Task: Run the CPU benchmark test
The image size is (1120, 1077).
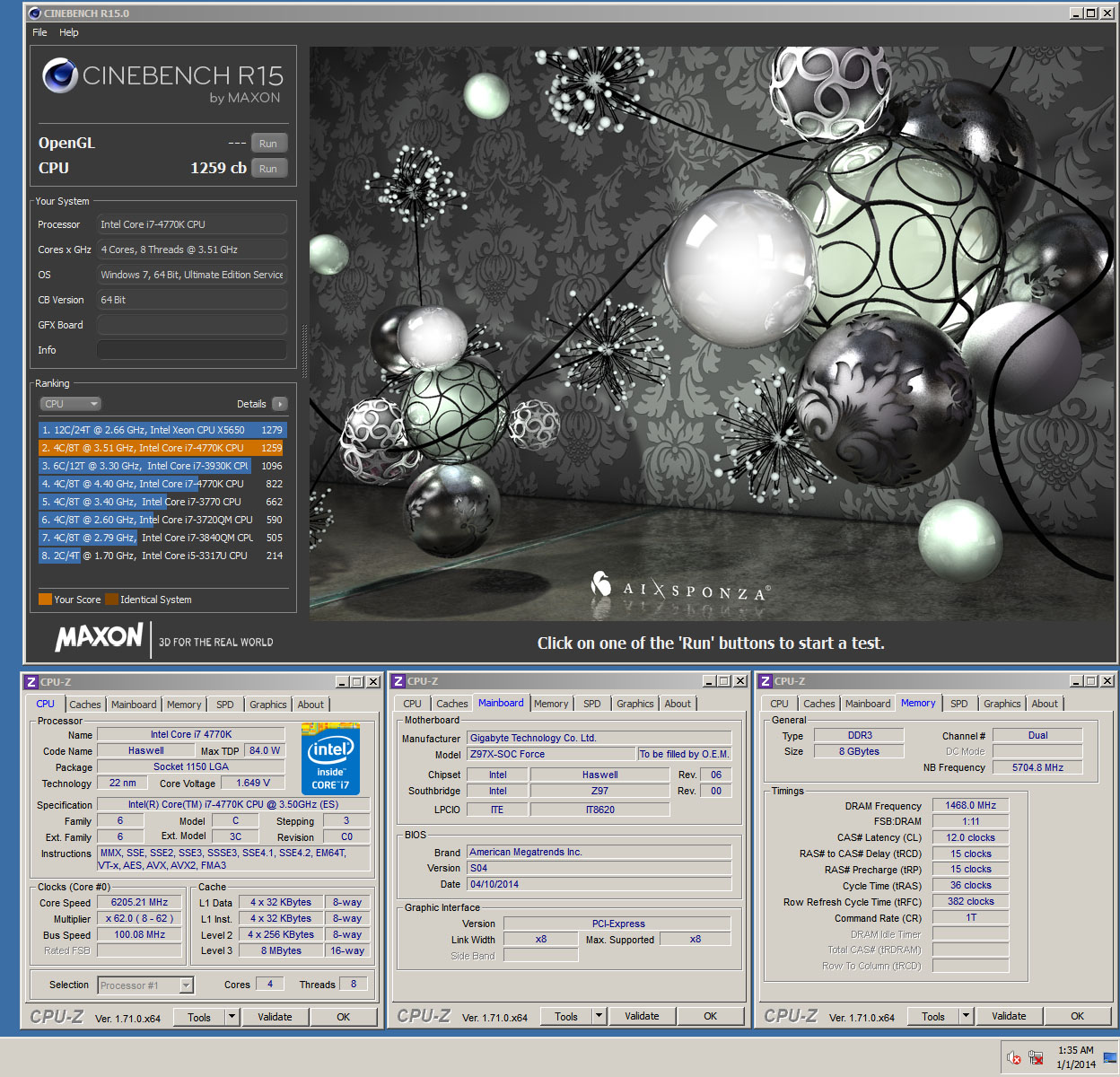Action: [x=268, y=169]
